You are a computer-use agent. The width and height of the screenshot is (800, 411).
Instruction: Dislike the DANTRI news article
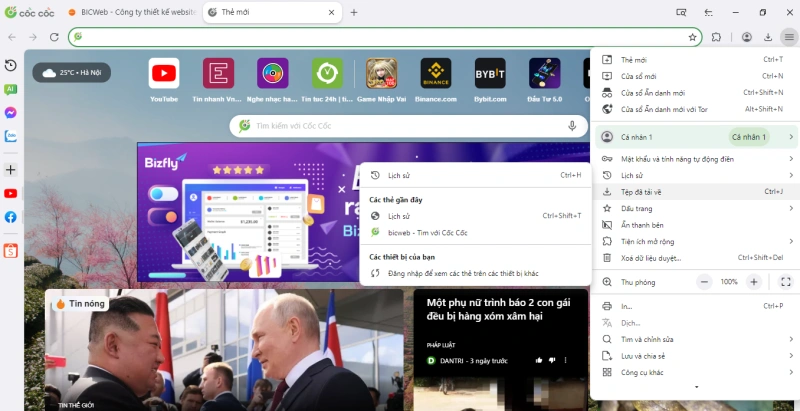(552, 361)
